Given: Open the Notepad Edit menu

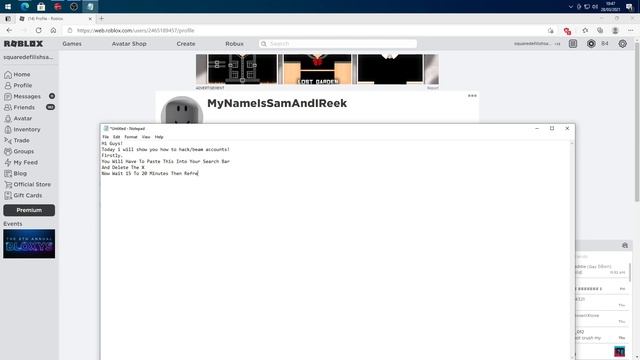Looking at the screenshot, I should tap(116, 137).
